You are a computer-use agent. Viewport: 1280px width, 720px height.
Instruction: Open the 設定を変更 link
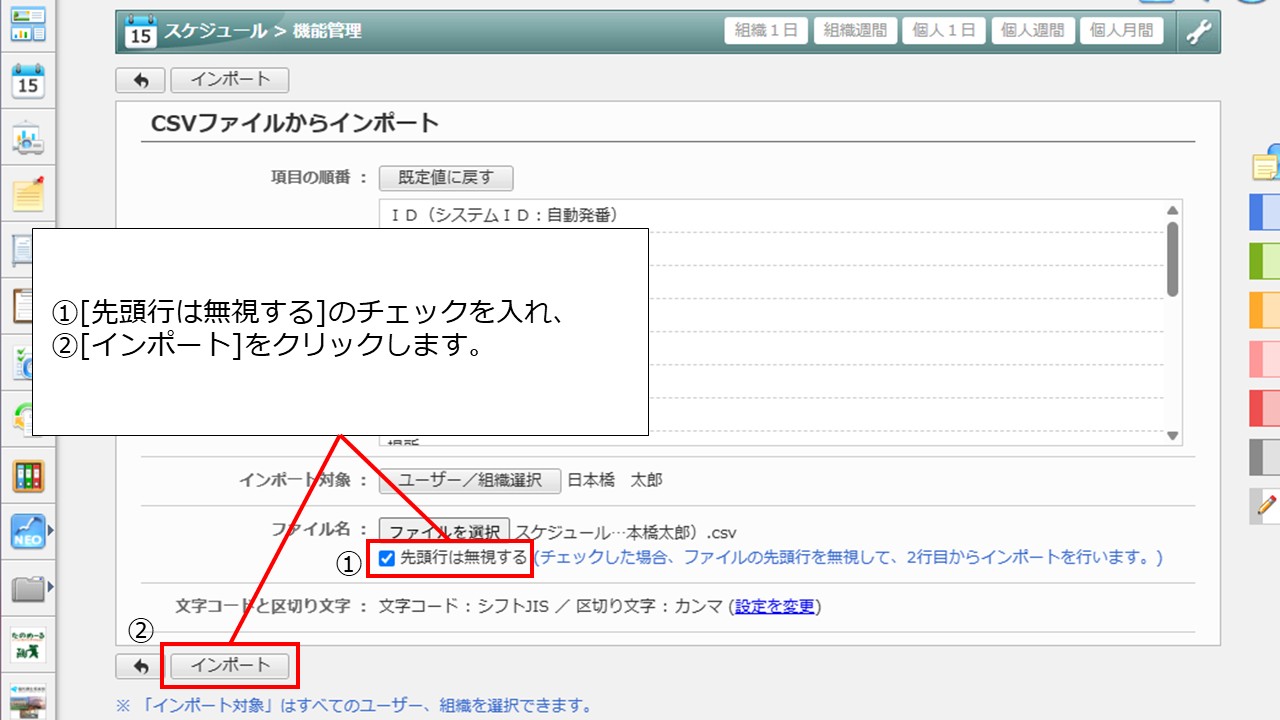tap(774, 607)
